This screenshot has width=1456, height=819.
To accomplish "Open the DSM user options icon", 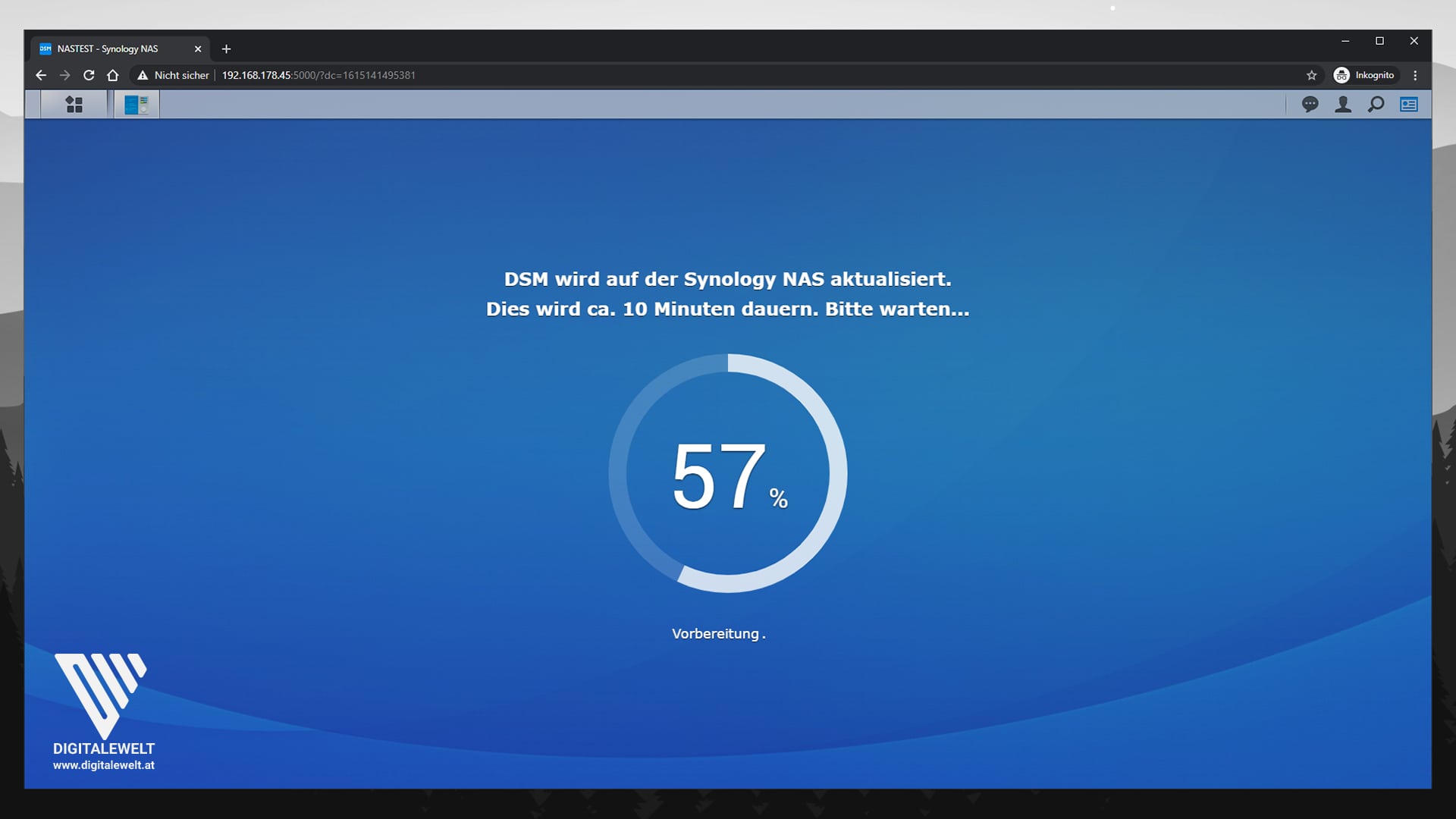I will pos(1343,105).
